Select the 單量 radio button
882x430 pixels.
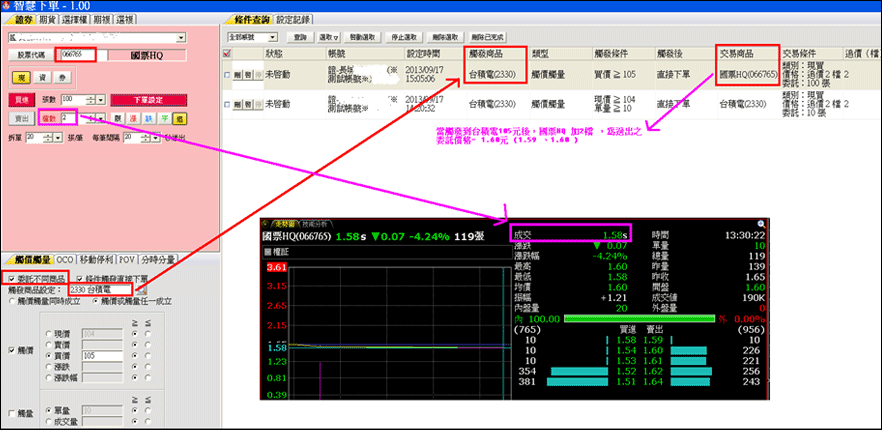click(48, 410)
